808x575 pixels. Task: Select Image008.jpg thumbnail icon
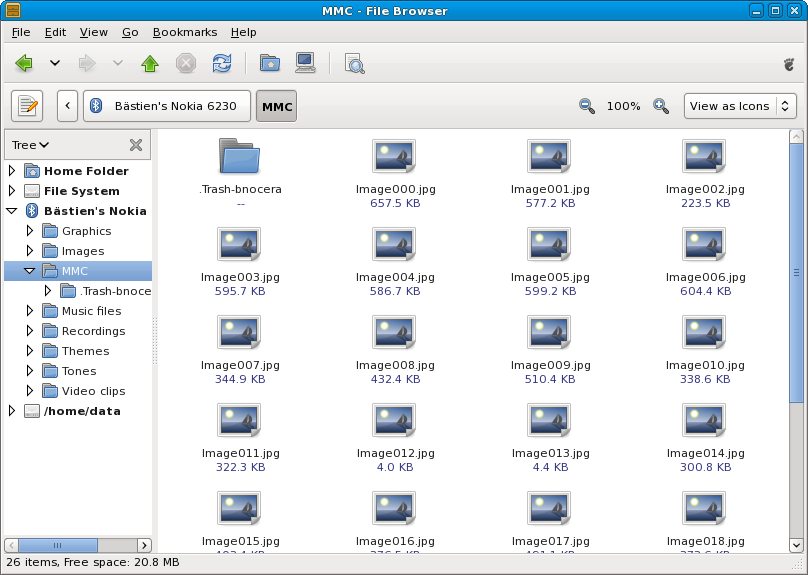(x=394, y=332)
